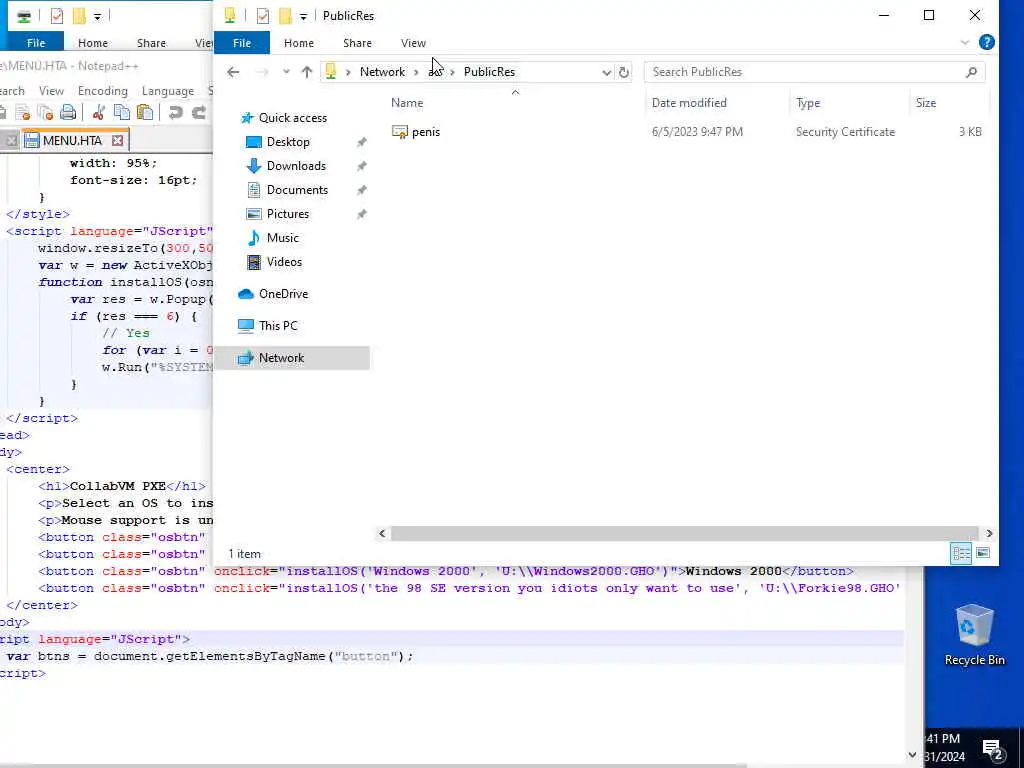Click the Cut scissors icon in Notepad++
1024x768 pixels.
click(x=99, y=112)
